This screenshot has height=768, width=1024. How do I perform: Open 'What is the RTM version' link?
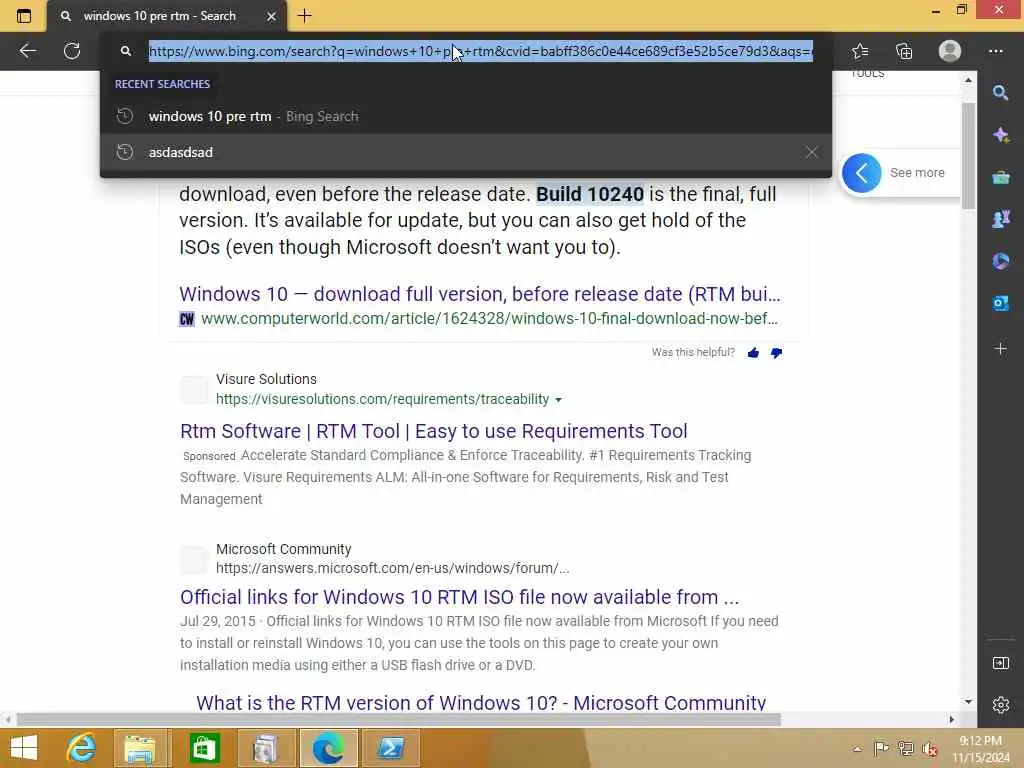pyautogui.click(x=481, y=703)
